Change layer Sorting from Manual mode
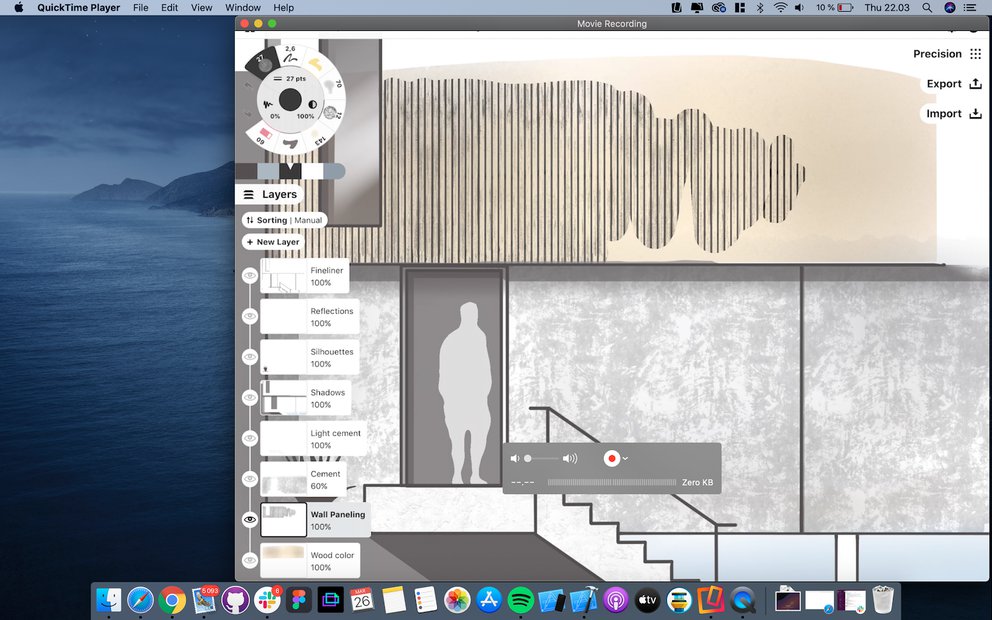 coord(282,220)
